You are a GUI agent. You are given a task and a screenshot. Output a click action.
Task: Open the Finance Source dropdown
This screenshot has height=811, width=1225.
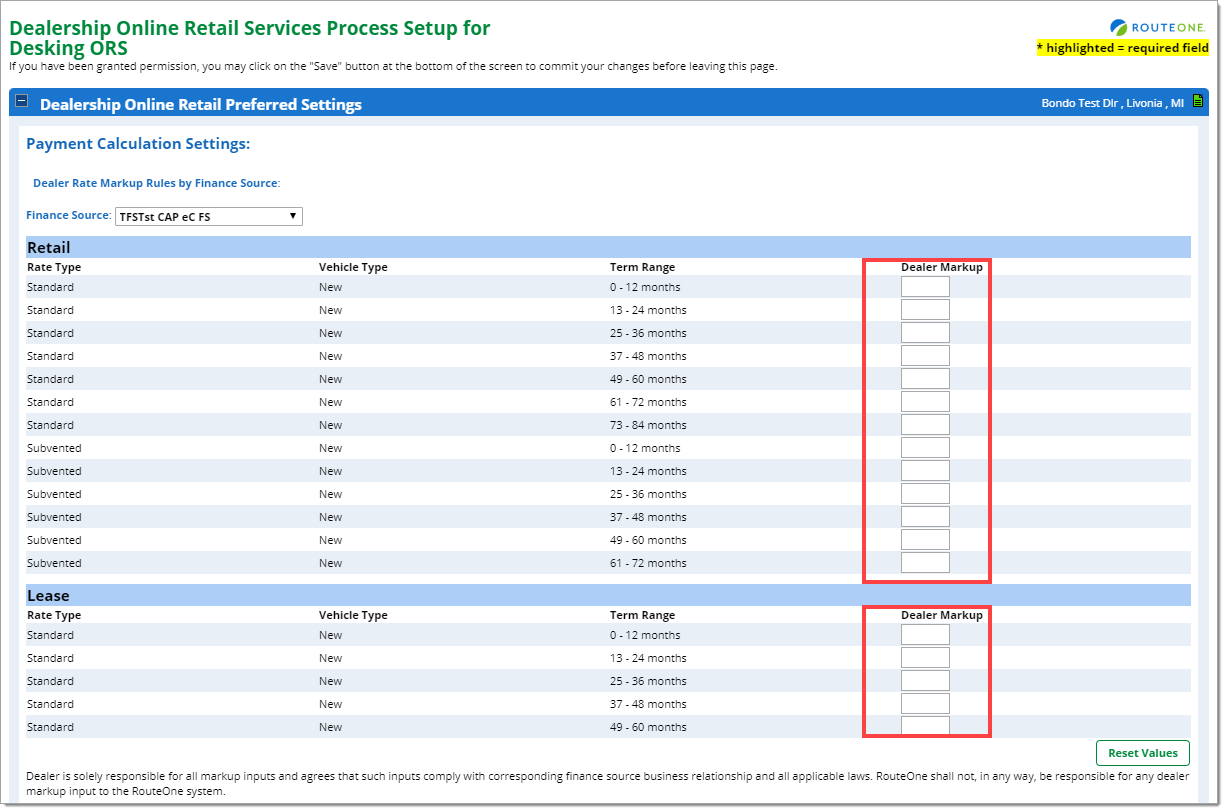[208, 217]
